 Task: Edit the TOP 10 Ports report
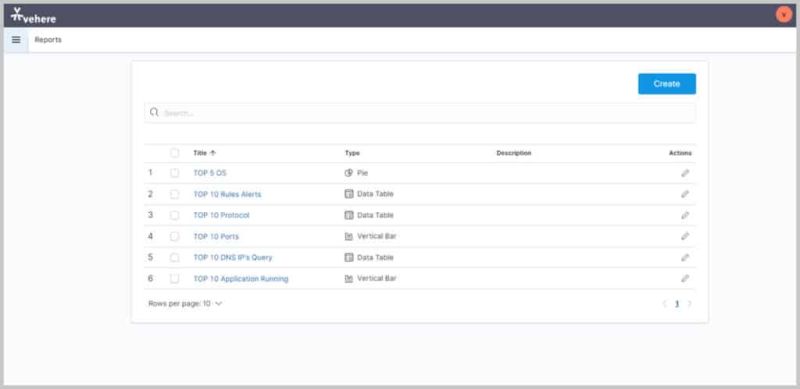[x=685, y=236]
